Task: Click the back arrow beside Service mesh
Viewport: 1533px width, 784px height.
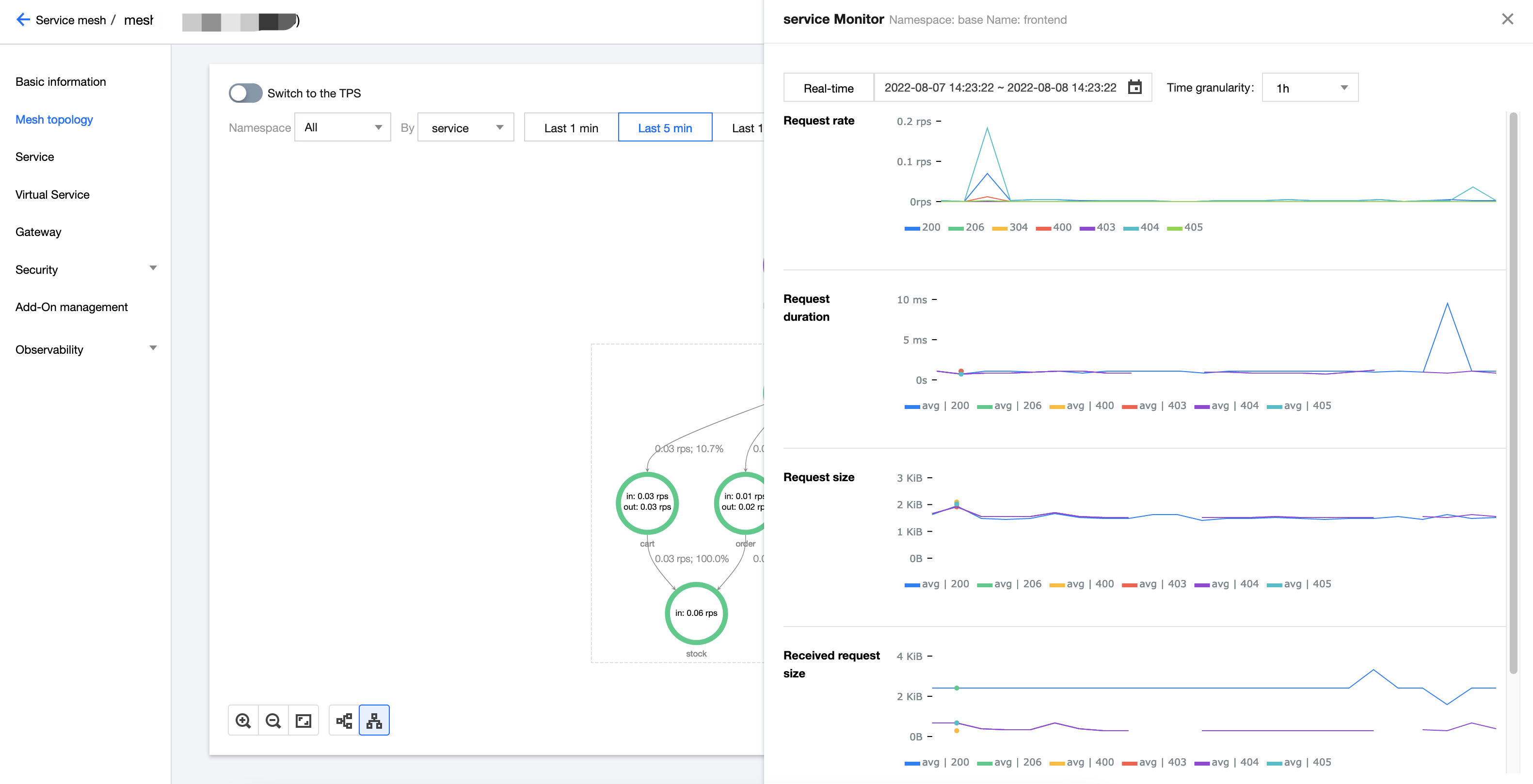Action: (23, 20)
